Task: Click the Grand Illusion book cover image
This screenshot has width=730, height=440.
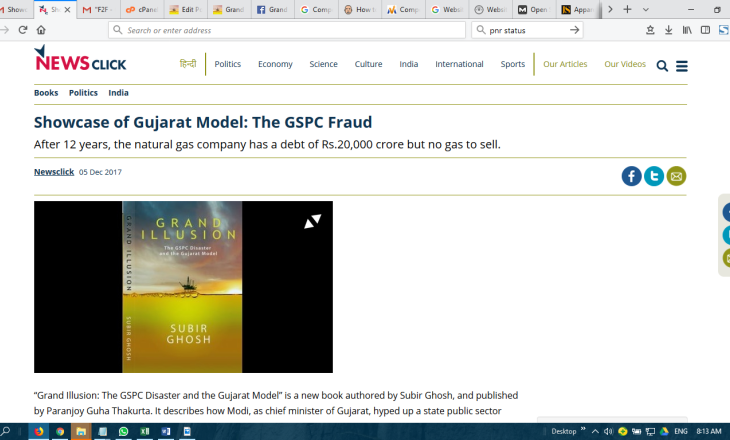Action: click(x=182, y=287)
